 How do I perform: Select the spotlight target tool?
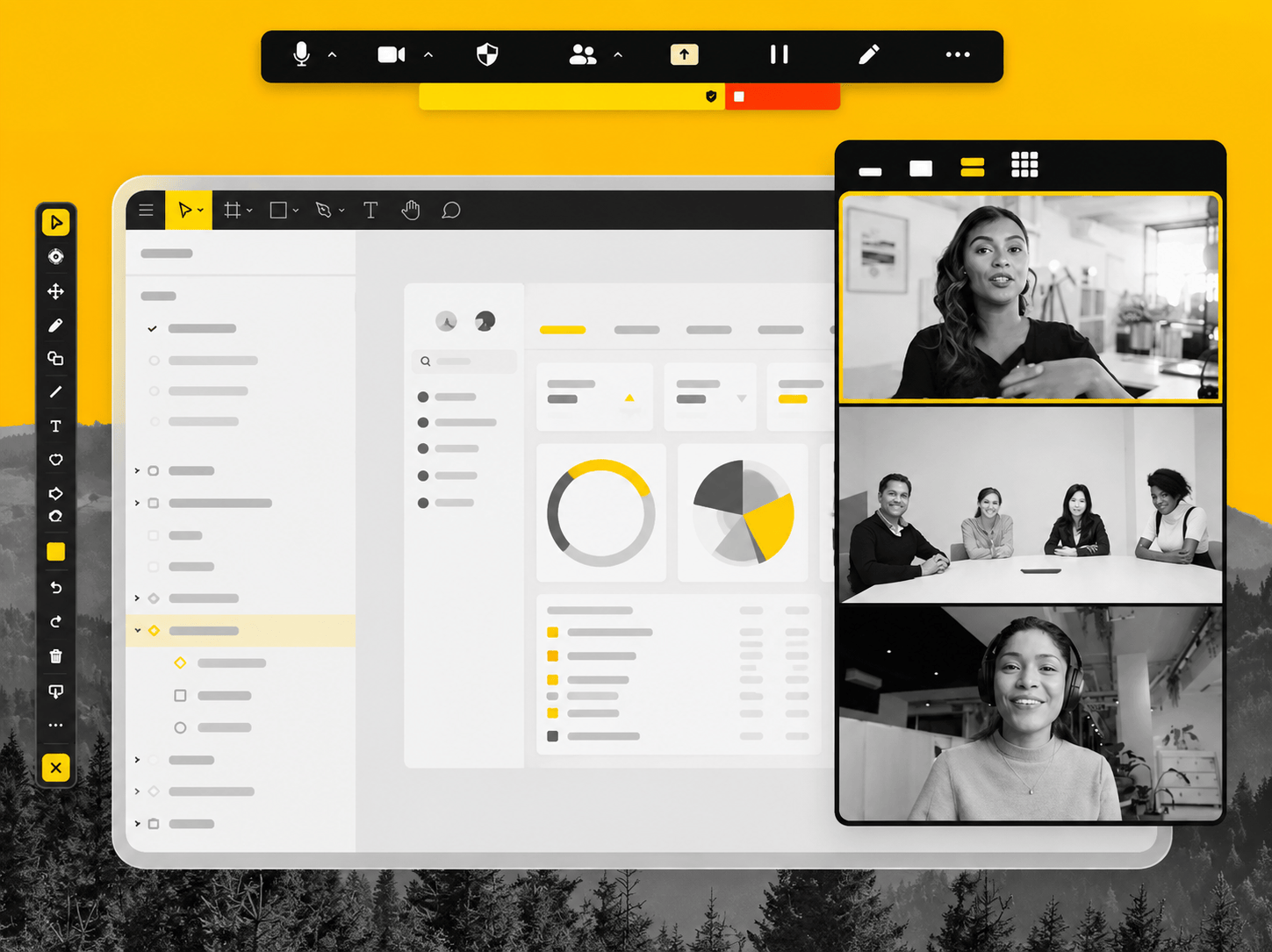tap(56, 256)
